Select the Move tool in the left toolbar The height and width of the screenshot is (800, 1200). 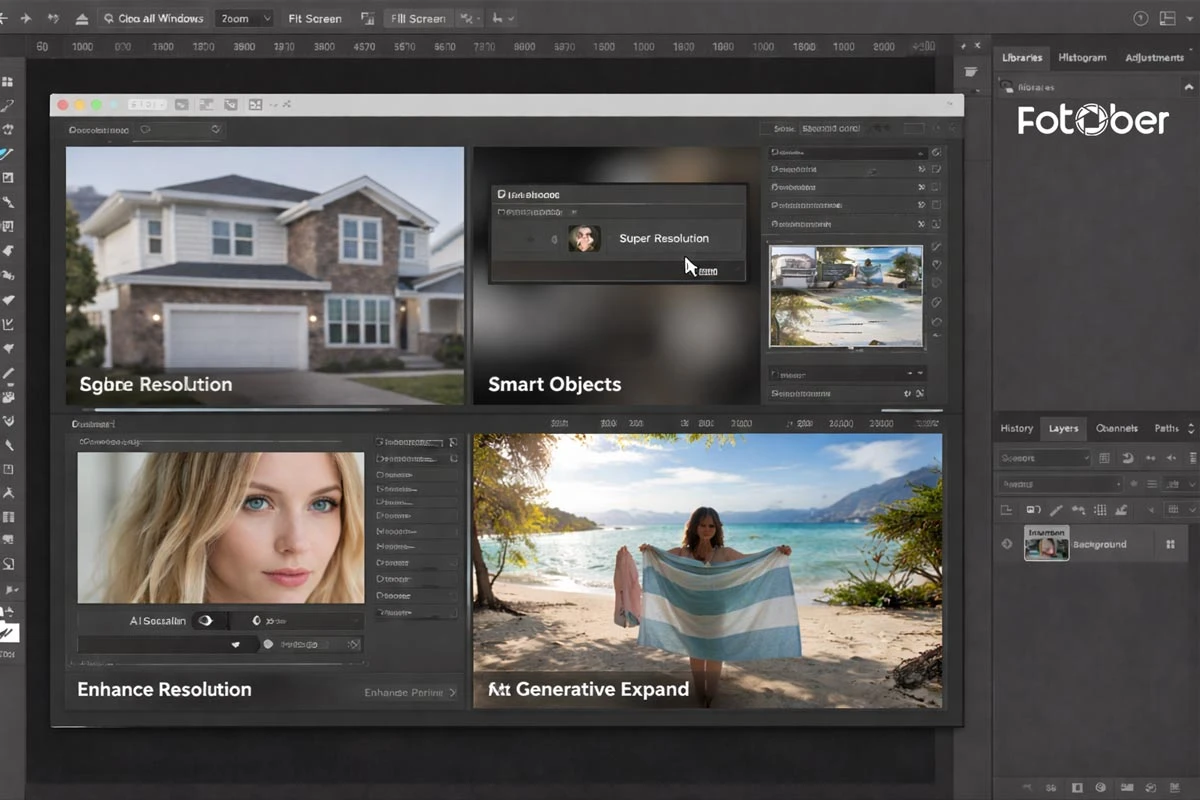(x=10, y=82)
